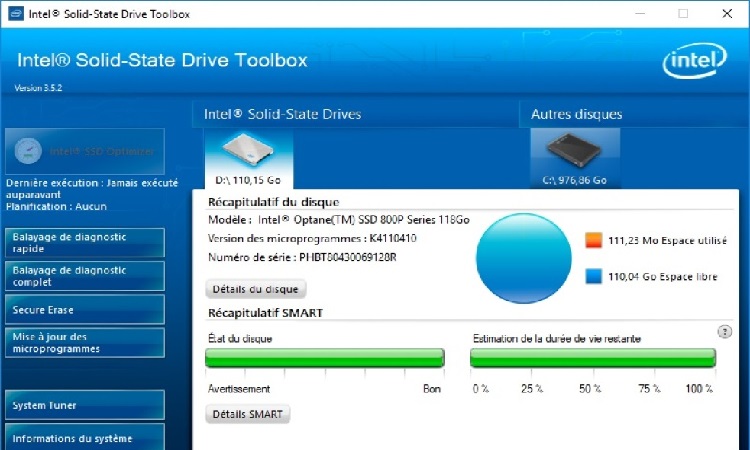Click the help question mark icon in SMART summary

coord(725,331)
